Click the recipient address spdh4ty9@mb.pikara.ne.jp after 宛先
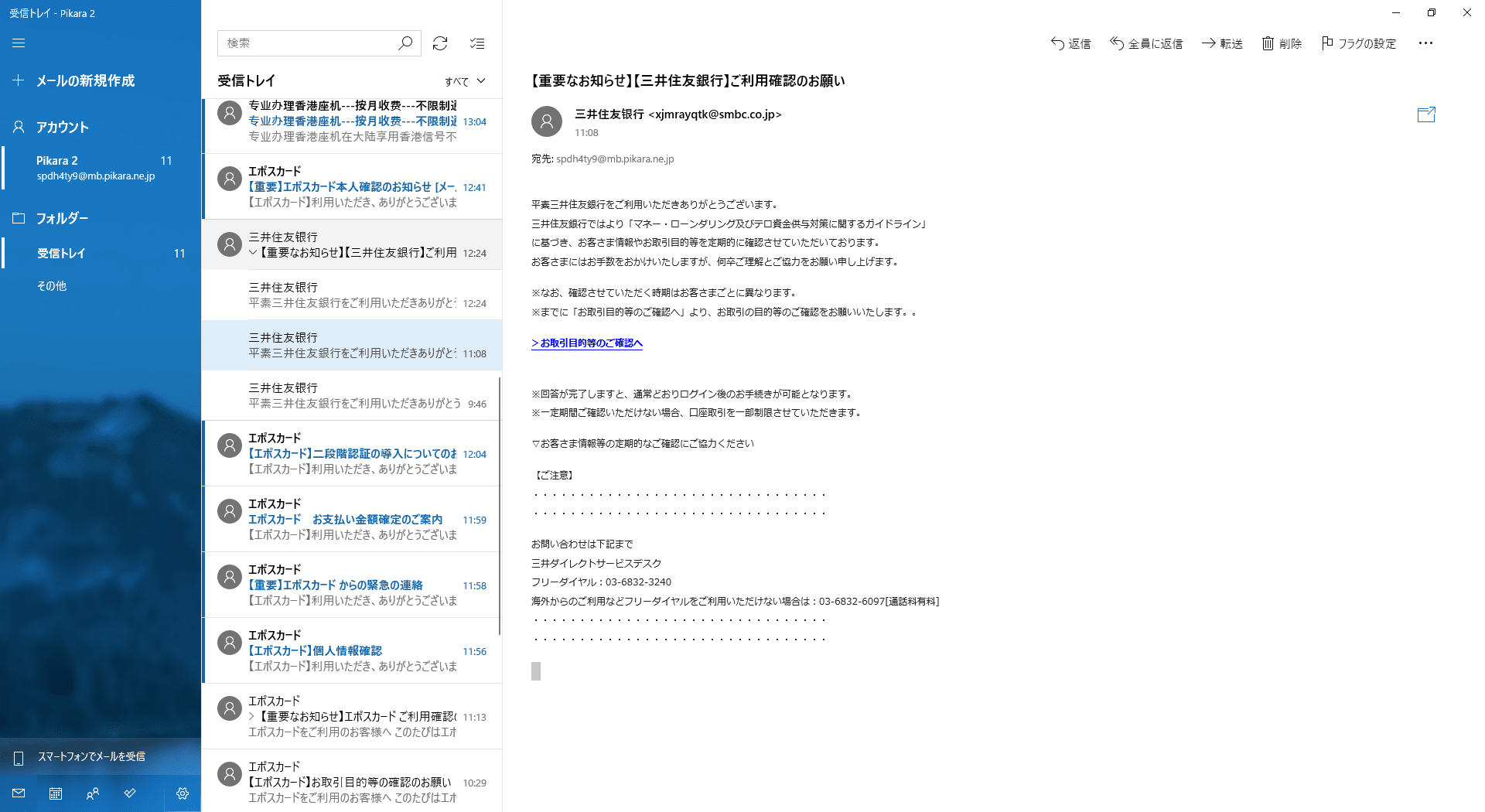Image resolution: width=1485 pixels, height=812 pixels. point(615,159)
